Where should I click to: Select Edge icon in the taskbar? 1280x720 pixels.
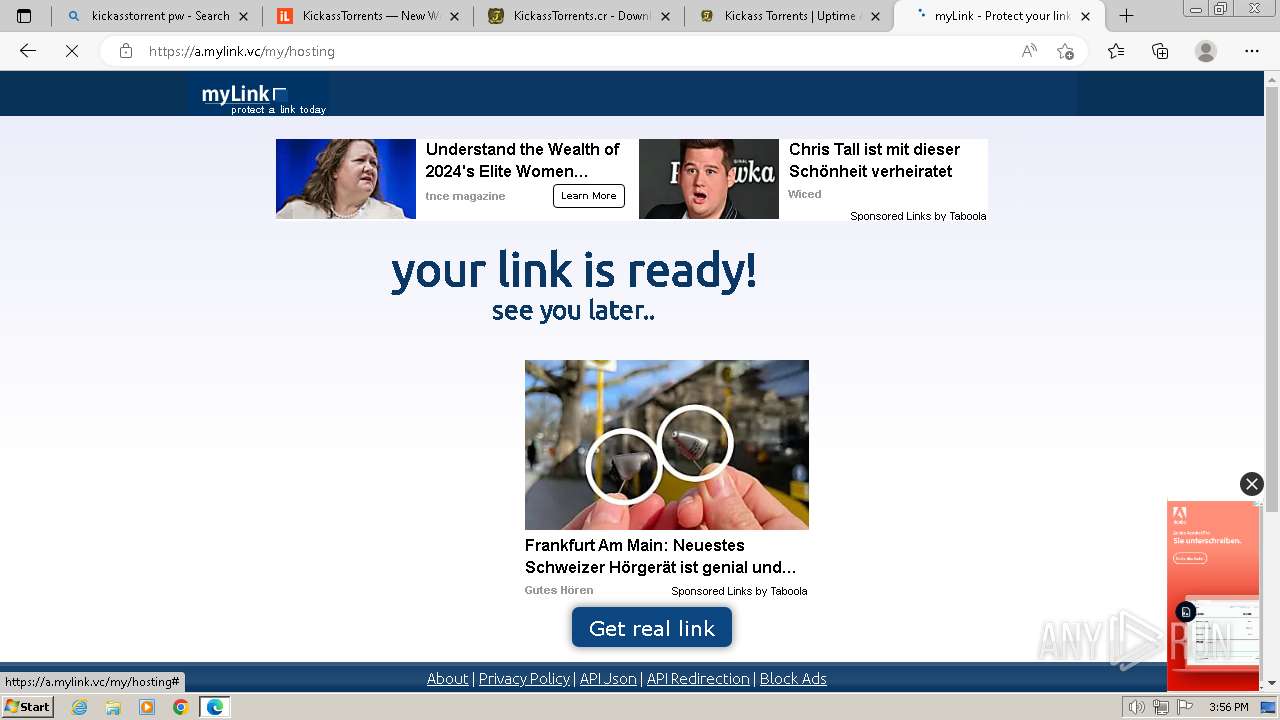(215, 707)
